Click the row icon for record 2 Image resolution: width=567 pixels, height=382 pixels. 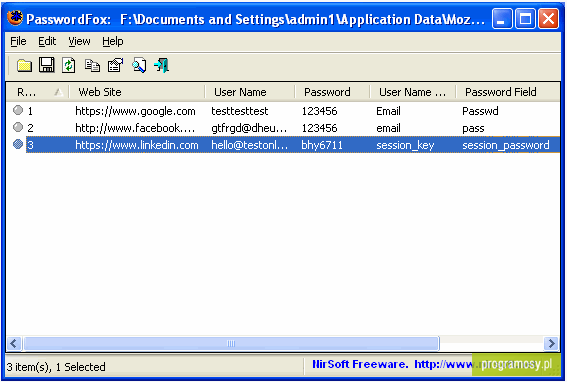click(18, 127)
